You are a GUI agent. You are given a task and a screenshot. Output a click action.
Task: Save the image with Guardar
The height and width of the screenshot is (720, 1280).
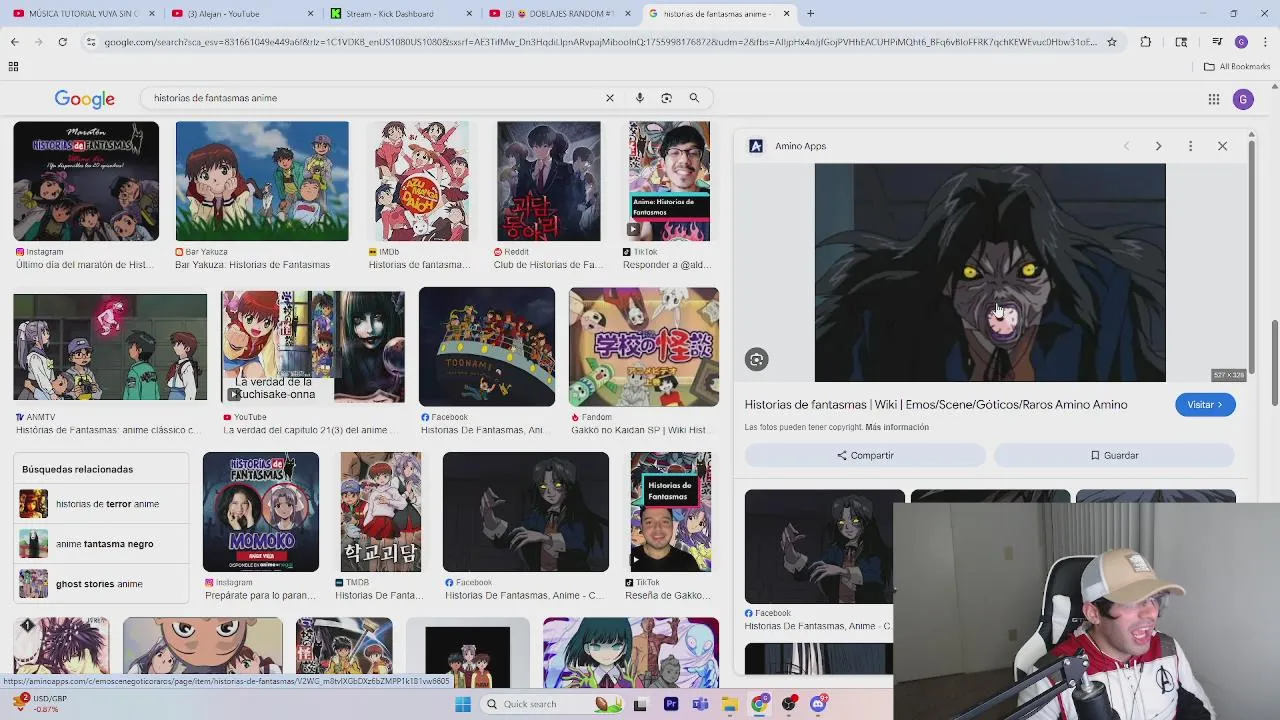[1114, 455]
